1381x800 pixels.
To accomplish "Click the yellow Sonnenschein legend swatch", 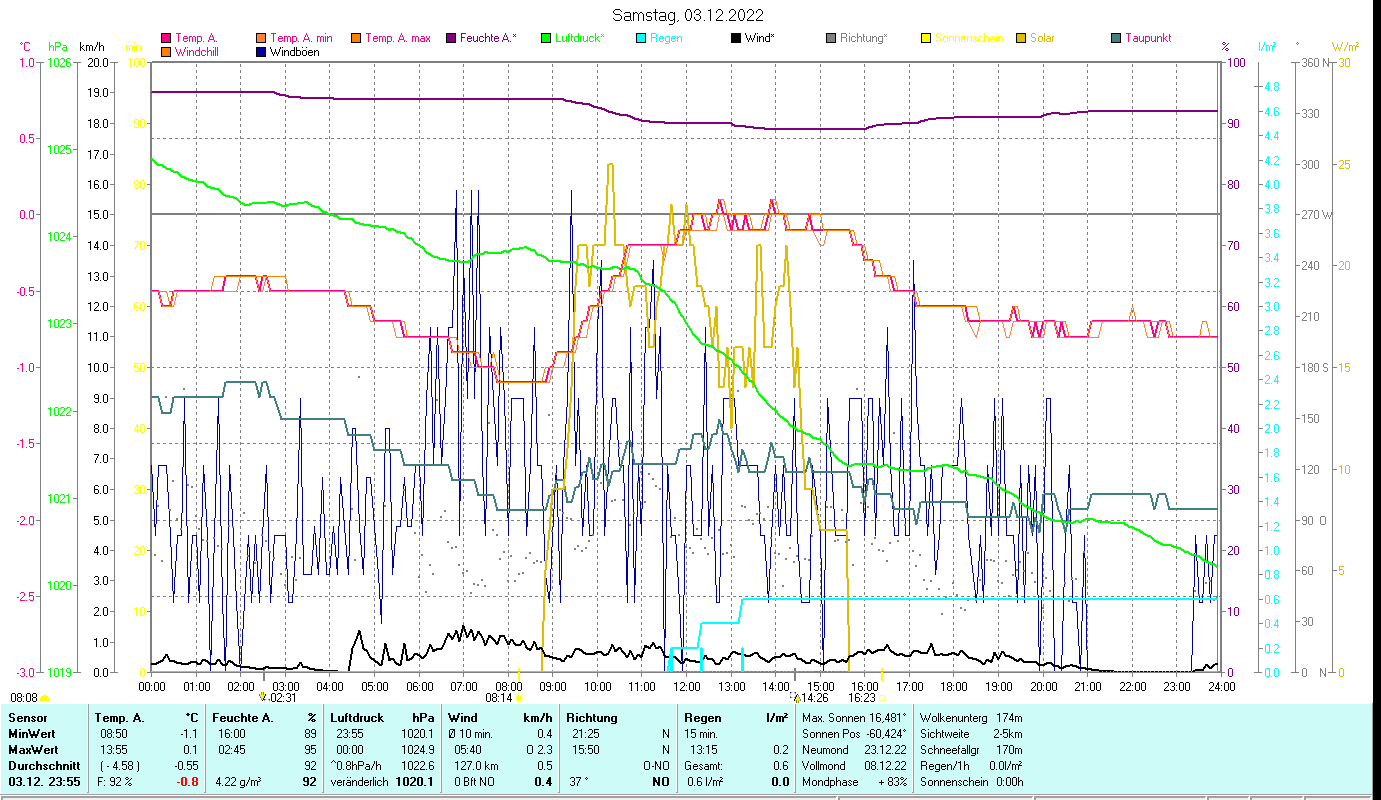I will click(926, 39).
